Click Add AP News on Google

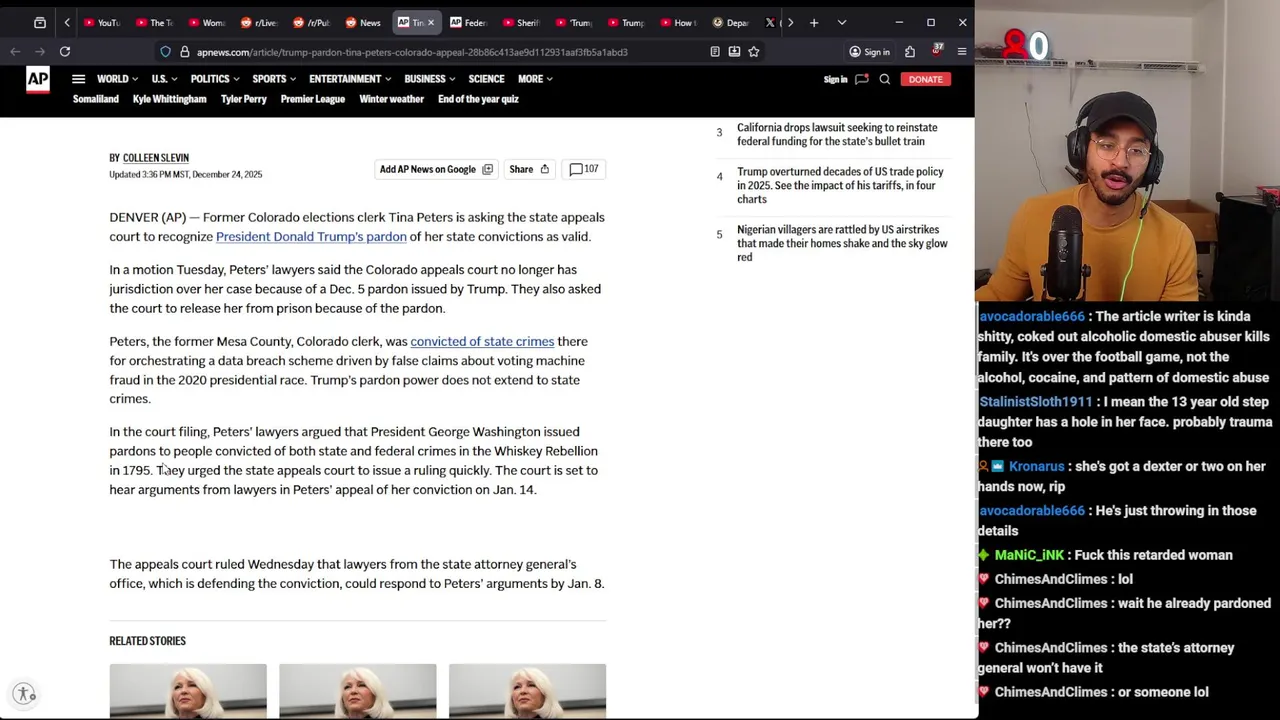(436, 169)
